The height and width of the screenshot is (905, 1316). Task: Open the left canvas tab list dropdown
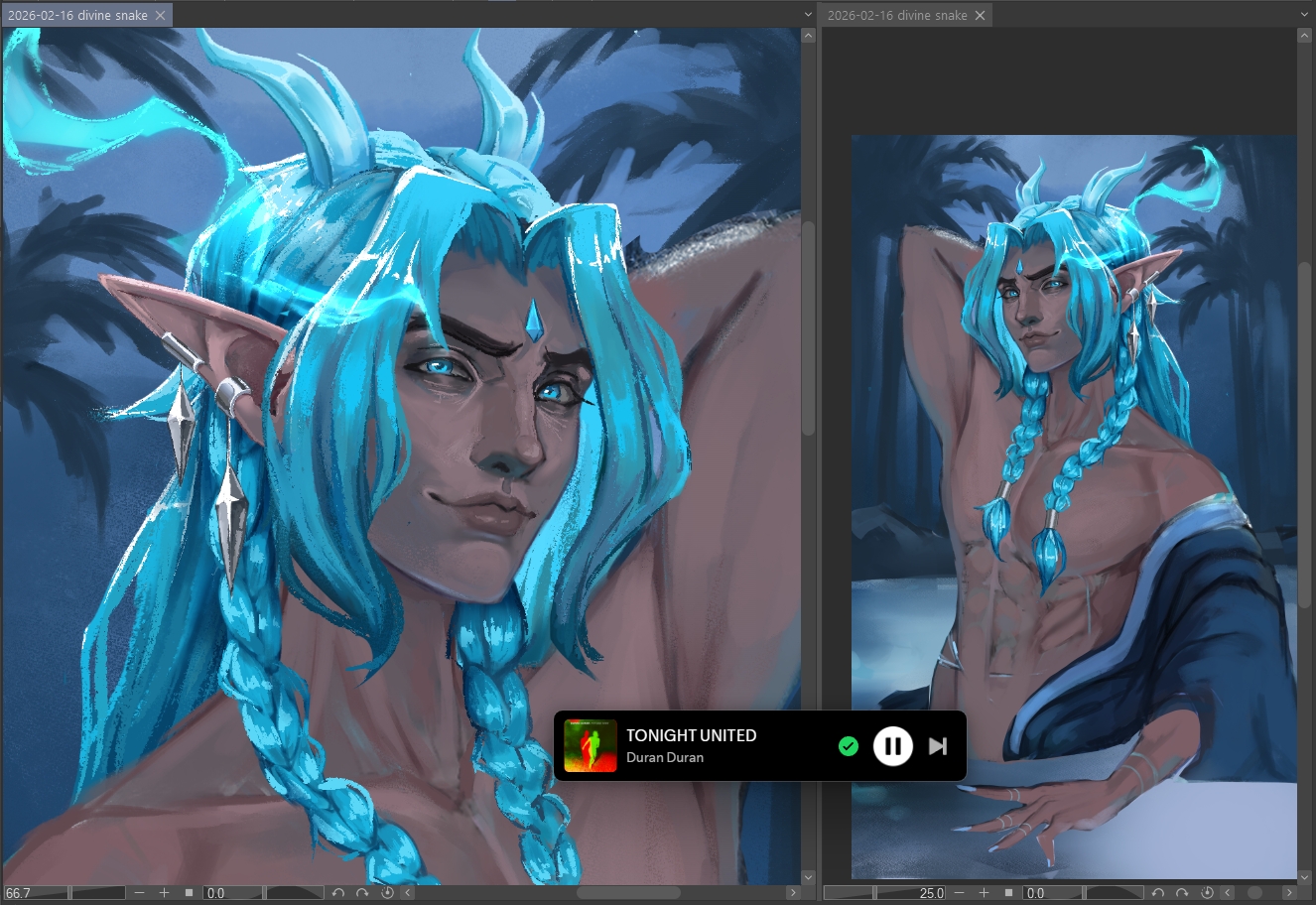[808, 15]
